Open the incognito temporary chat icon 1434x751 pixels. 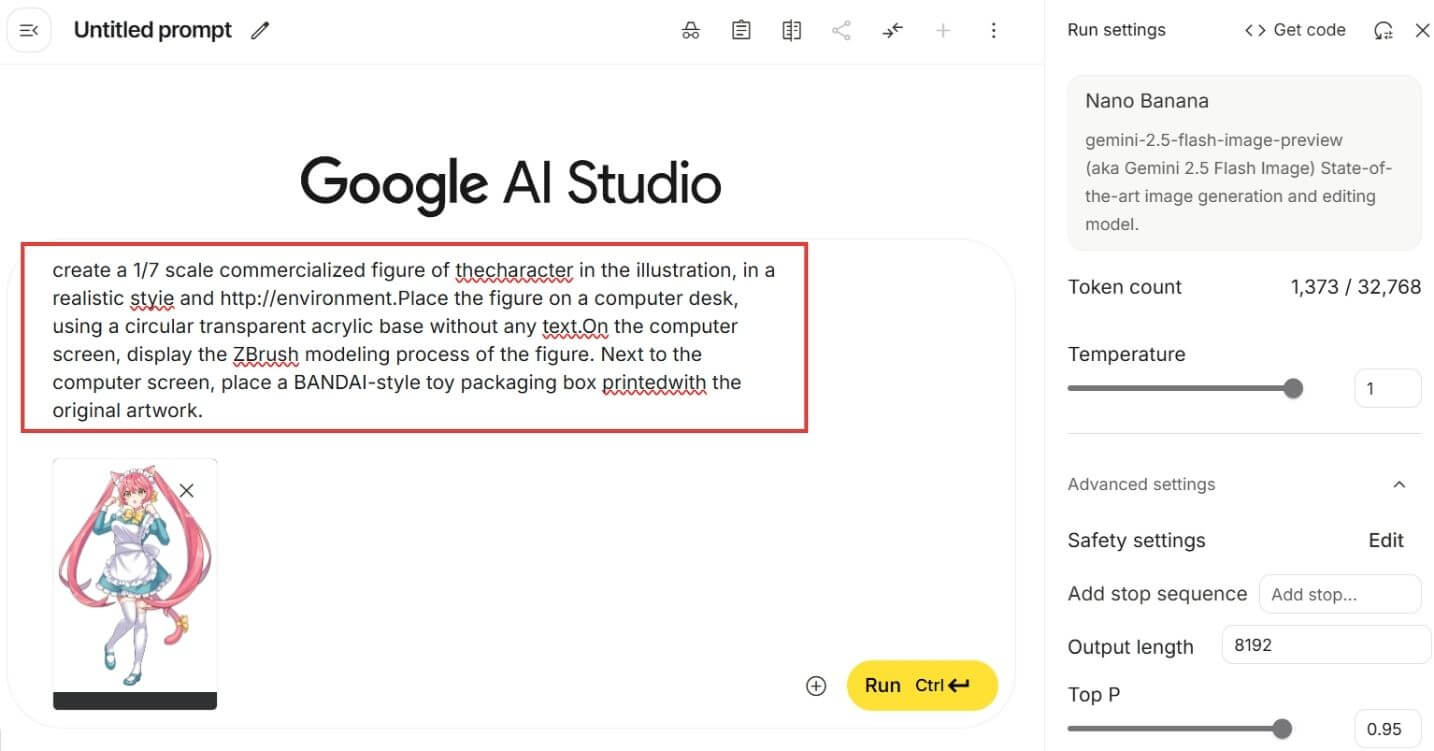691,31
